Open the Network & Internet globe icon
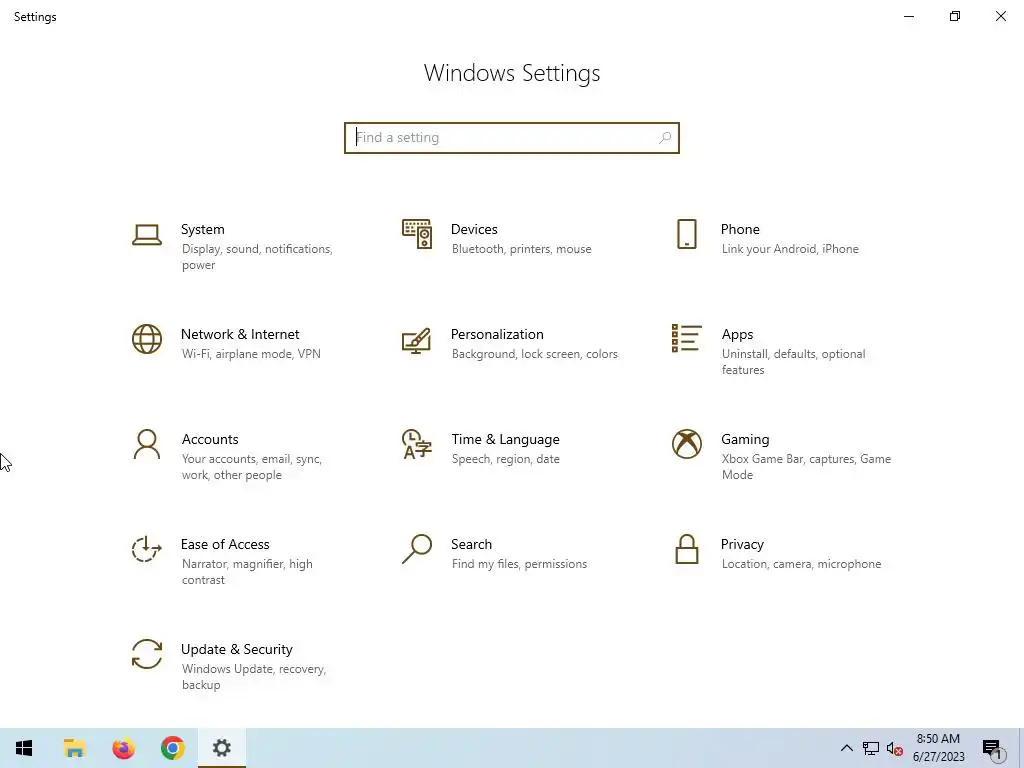Image resolution: width=1024 pixels, height=768 pixels. point(147,339)
